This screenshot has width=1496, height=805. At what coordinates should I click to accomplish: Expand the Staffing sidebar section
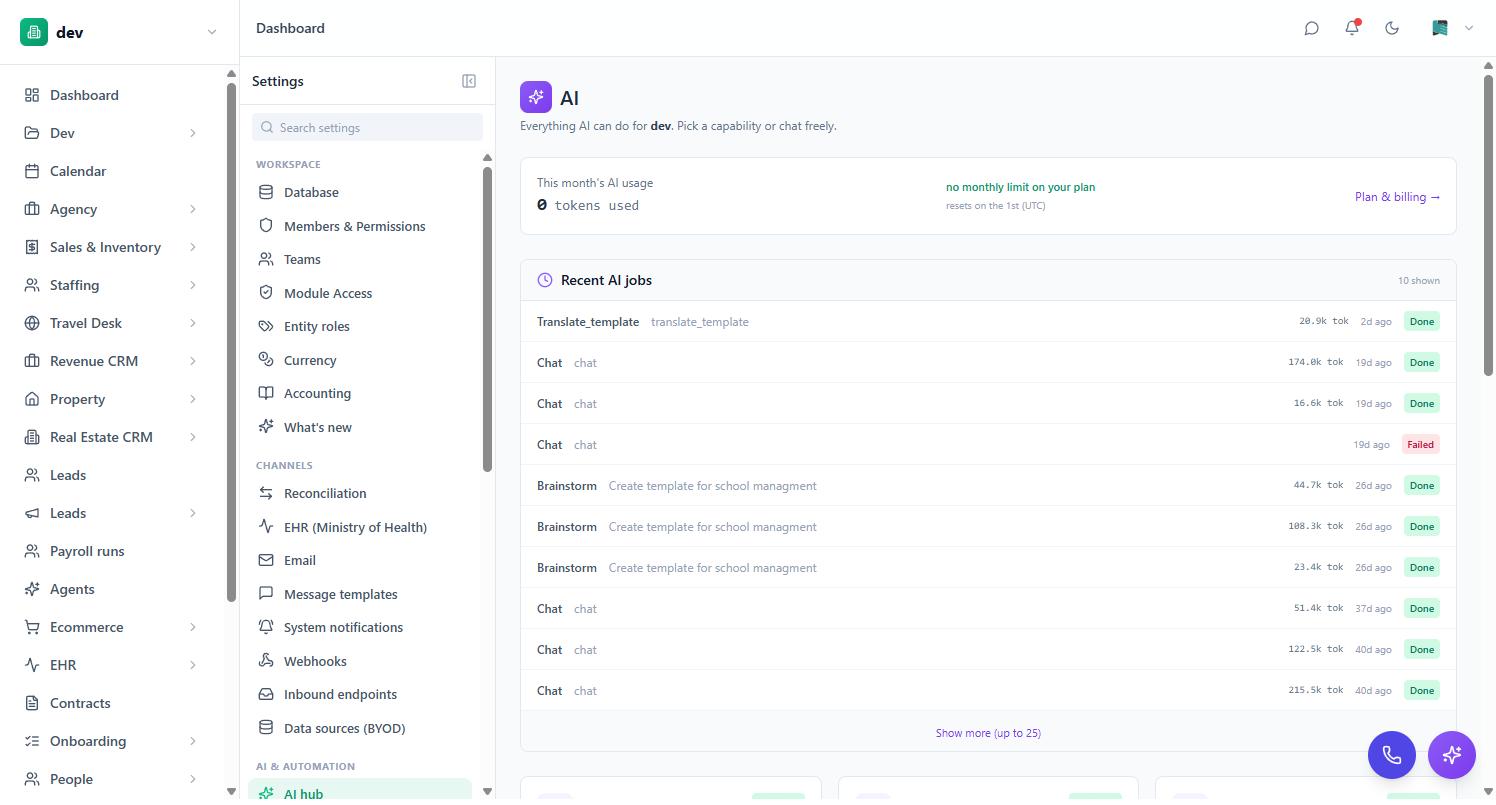(x=192, y=285)
